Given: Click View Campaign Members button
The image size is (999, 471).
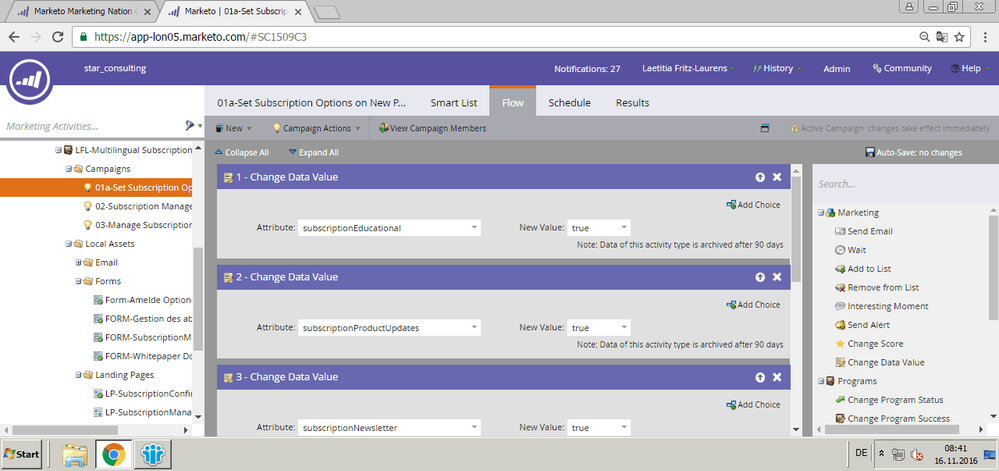Looking at the screenshot, I should click(x=432, y=128).
